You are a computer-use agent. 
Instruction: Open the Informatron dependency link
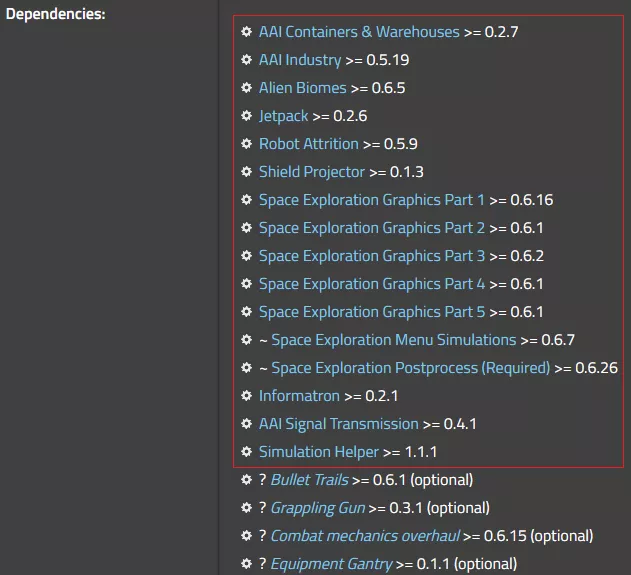pos(299,396)
